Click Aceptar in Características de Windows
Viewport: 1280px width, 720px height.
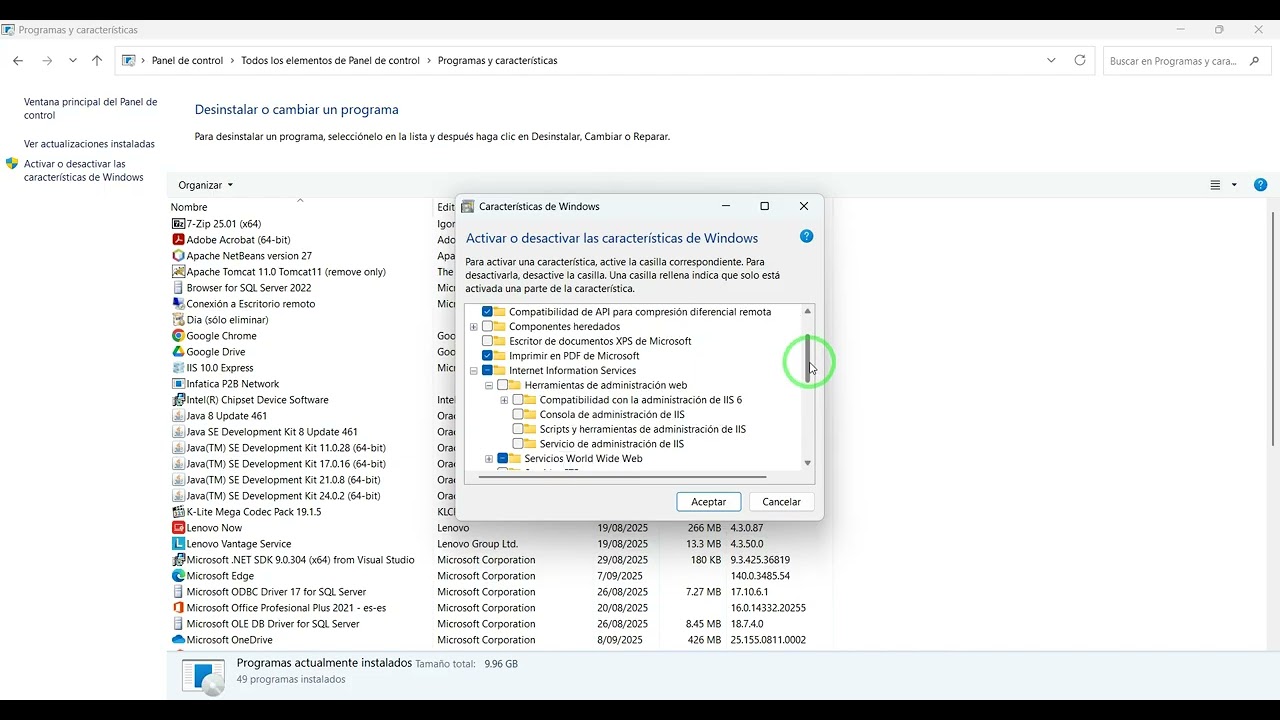pyautogui.click(x=709, y=502)
